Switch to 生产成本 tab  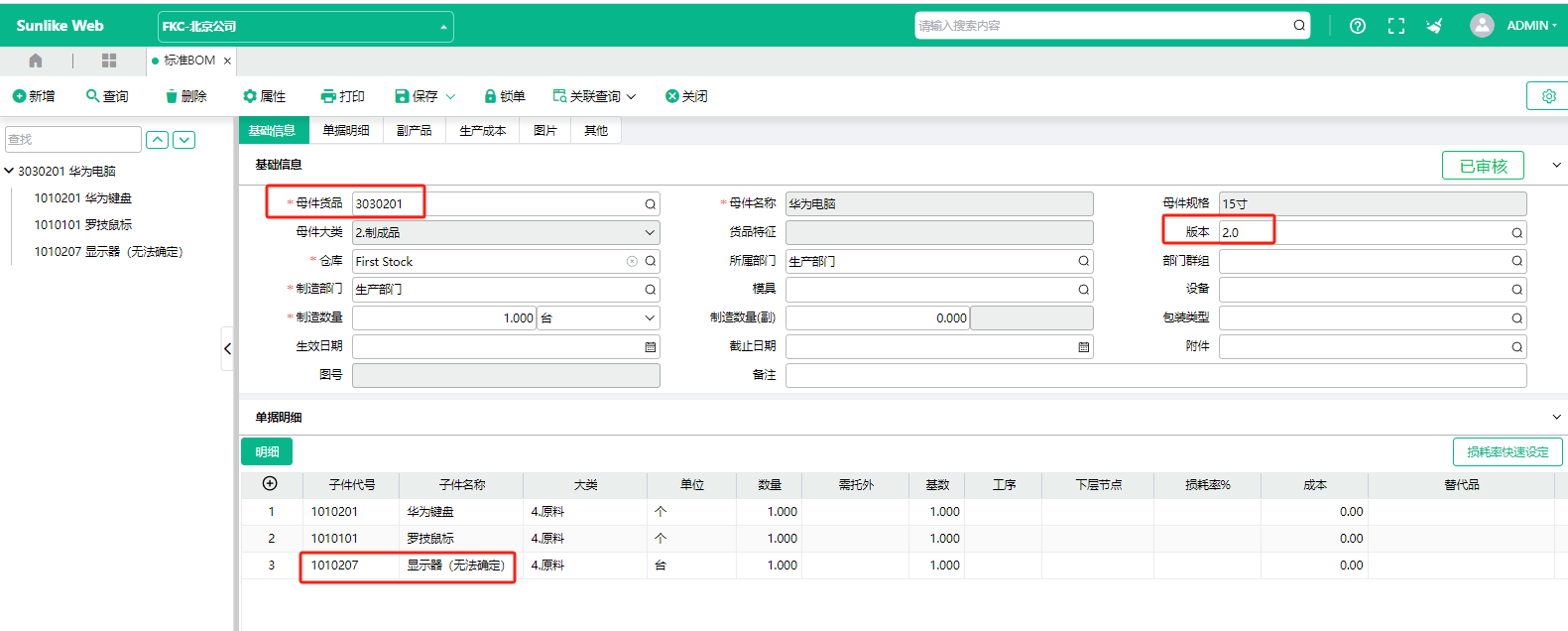483,130
